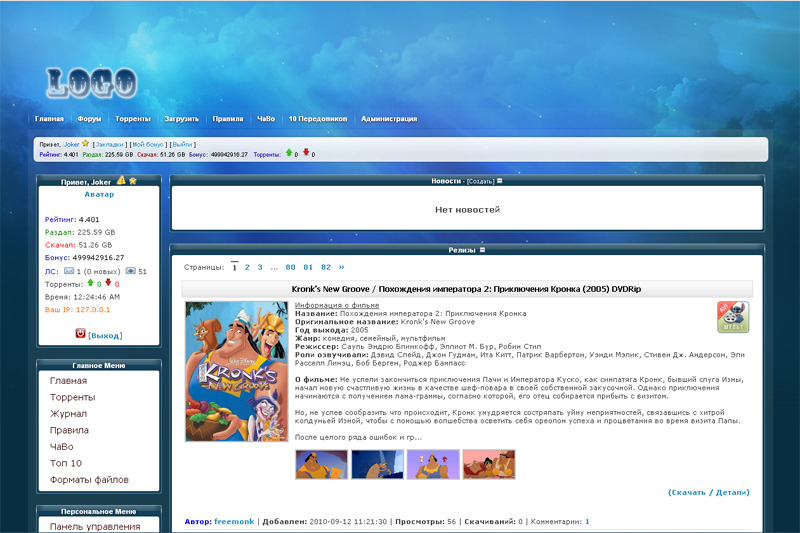
Task: Go to page 81 of releases
Action: click(308, 267)
